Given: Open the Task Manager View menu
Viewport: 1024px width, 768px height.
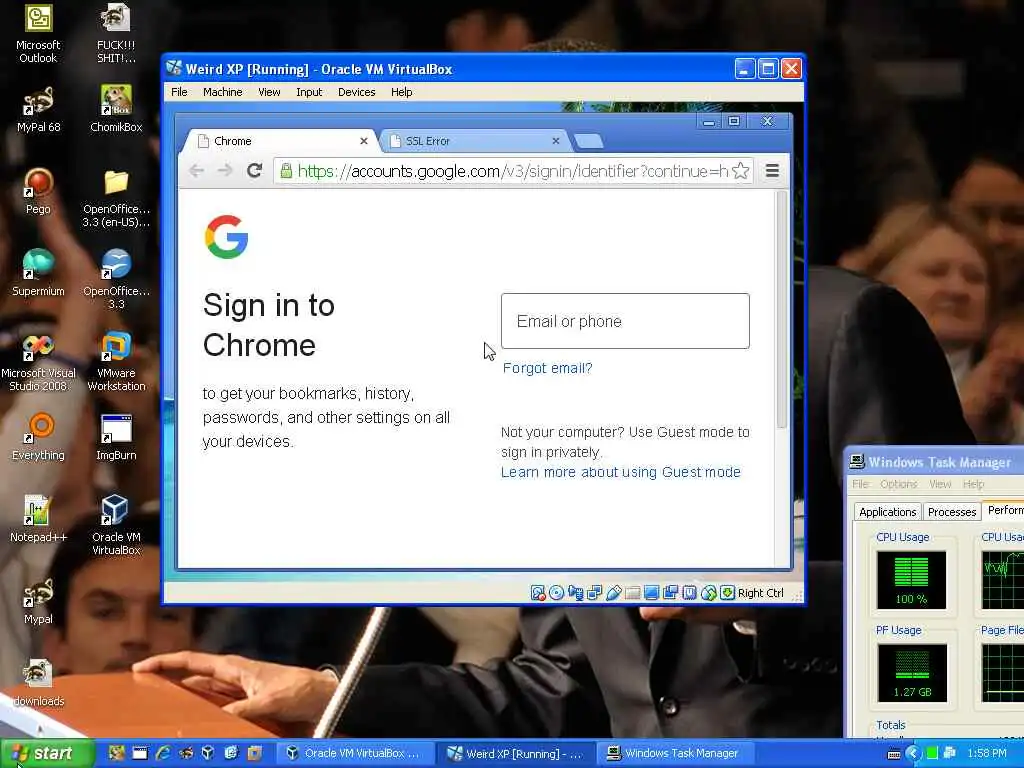Looking at the screenshot, I should click(940, 484).
